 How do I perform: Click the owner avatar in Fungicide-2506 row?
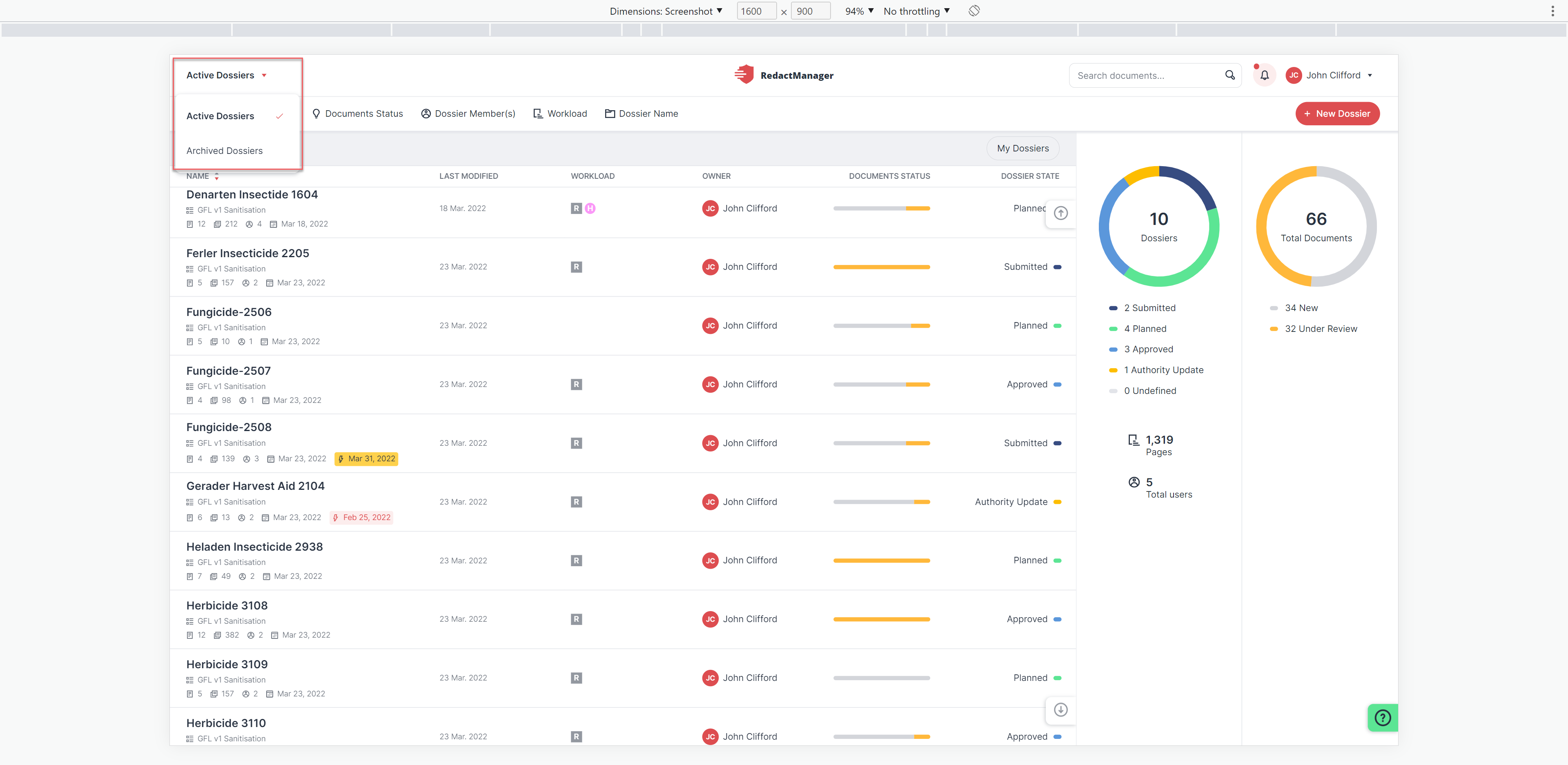(x=710, y=326)
